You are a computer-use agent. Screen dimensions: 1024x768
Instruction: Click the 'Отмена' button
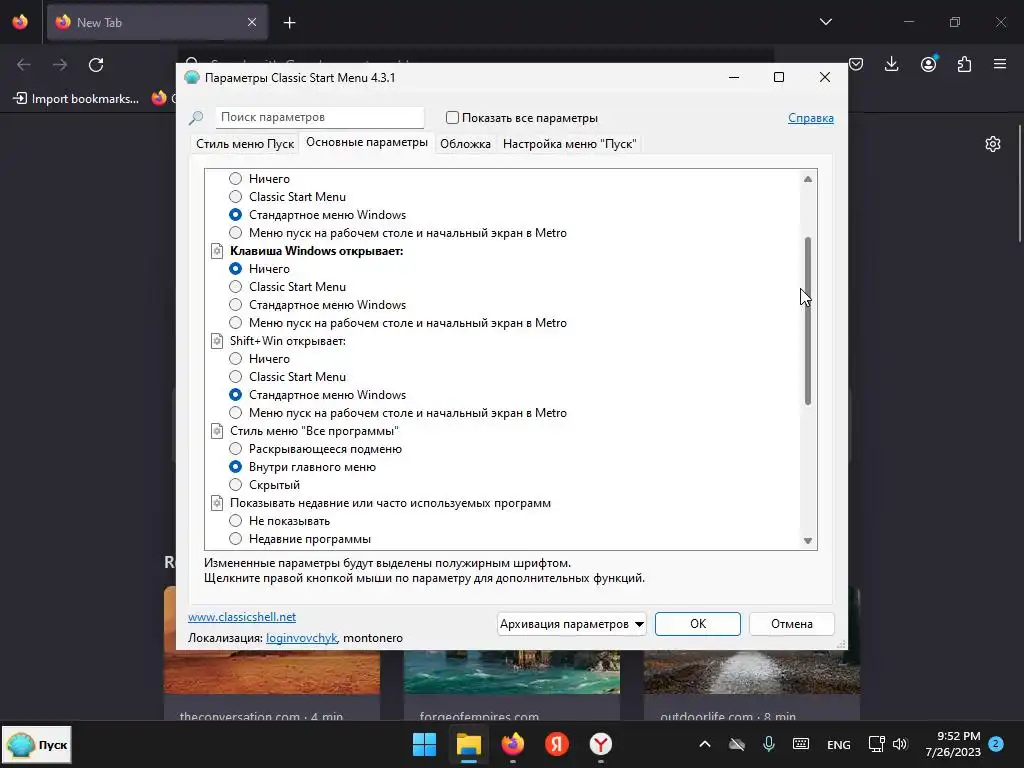(792, 624)
